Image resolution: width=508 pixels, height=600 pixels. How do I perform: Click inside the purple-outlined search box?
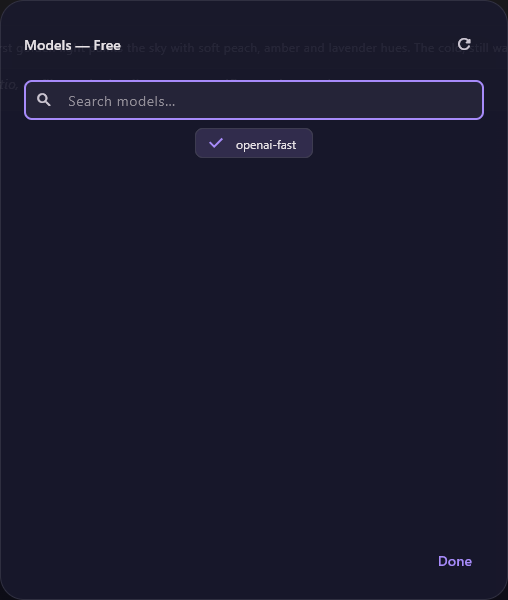coord(254,100)
